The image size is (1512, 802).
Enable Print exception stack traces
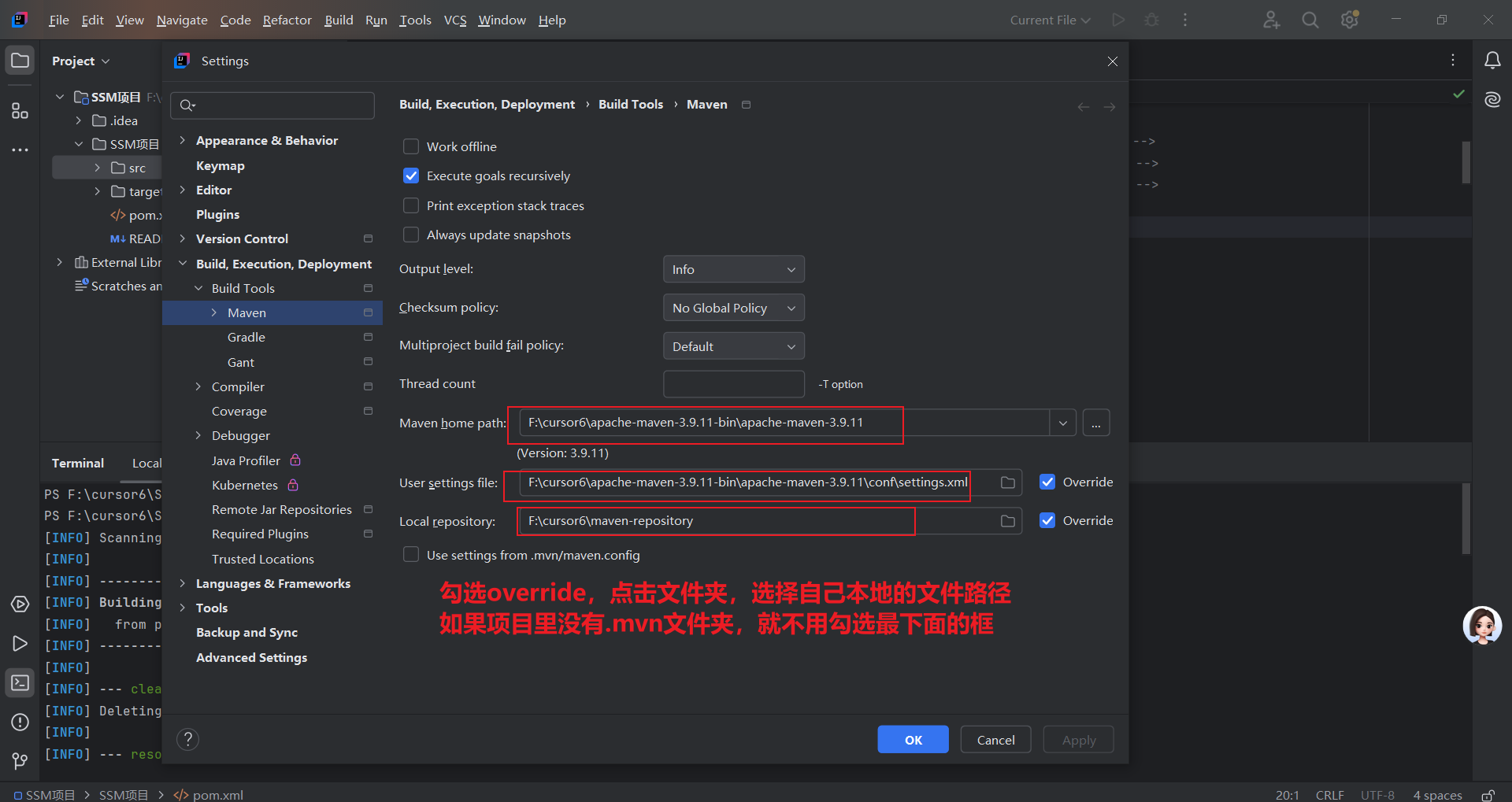[411, 205]
